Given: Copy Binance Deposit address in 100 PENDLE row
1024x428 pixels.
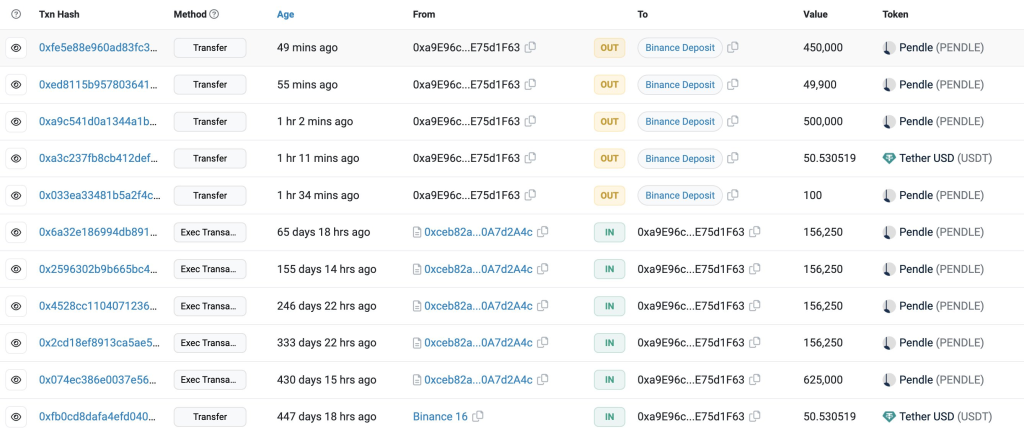Looking at the screenshot, I should [733, 195].
